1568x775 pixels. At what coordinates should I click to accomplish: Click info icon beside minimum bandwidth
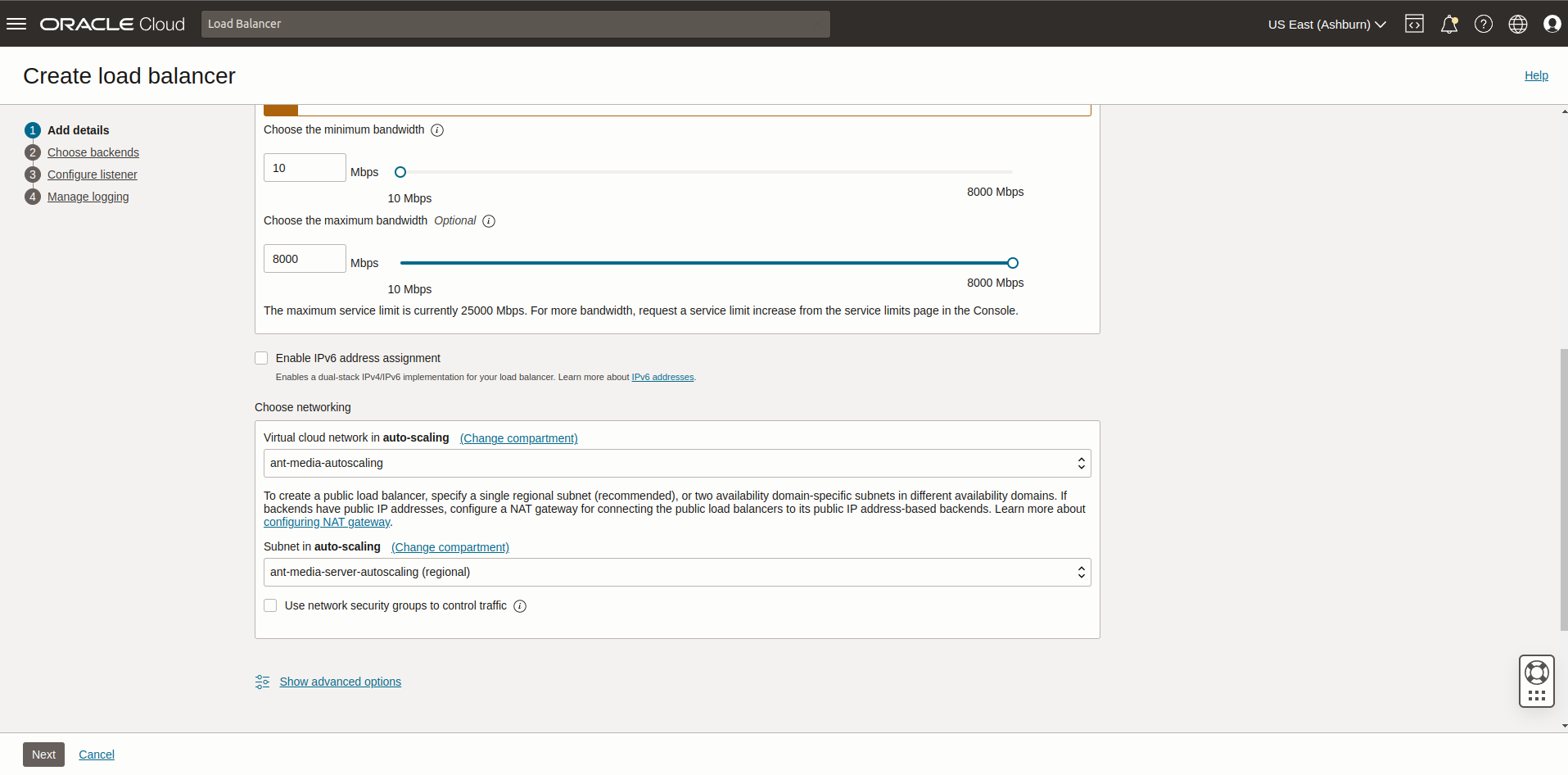437,130
